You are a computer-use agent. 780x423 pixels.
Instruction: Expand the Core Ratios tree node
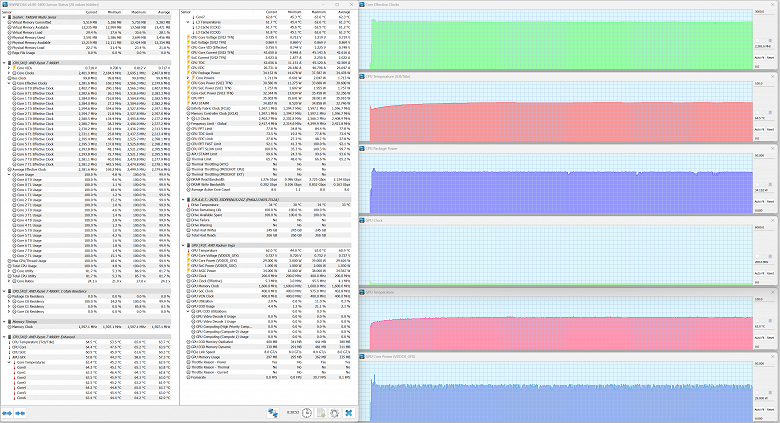tap(9, 281)
